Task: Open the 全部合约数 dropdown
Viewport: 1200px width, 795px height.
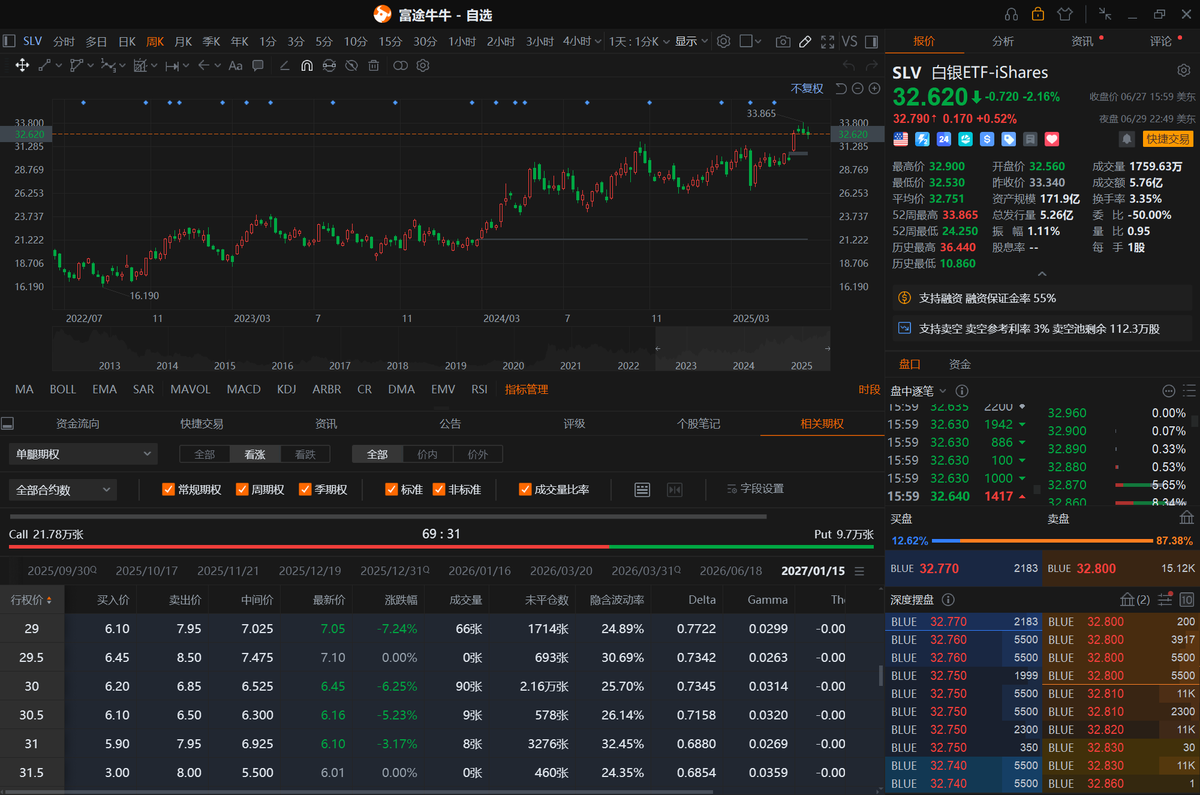Action: click(x=63, y=490)
